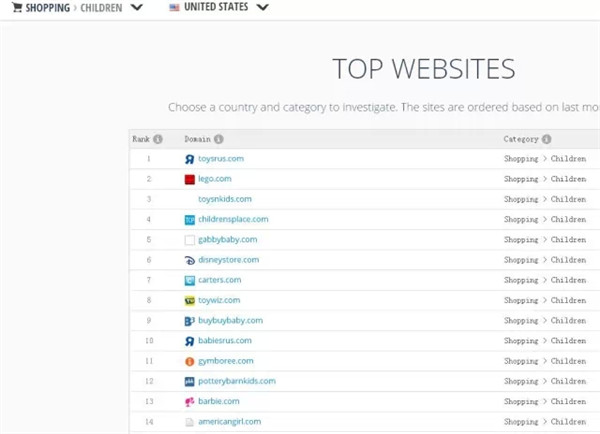Open the gymboree.com link

coord(225,361)
